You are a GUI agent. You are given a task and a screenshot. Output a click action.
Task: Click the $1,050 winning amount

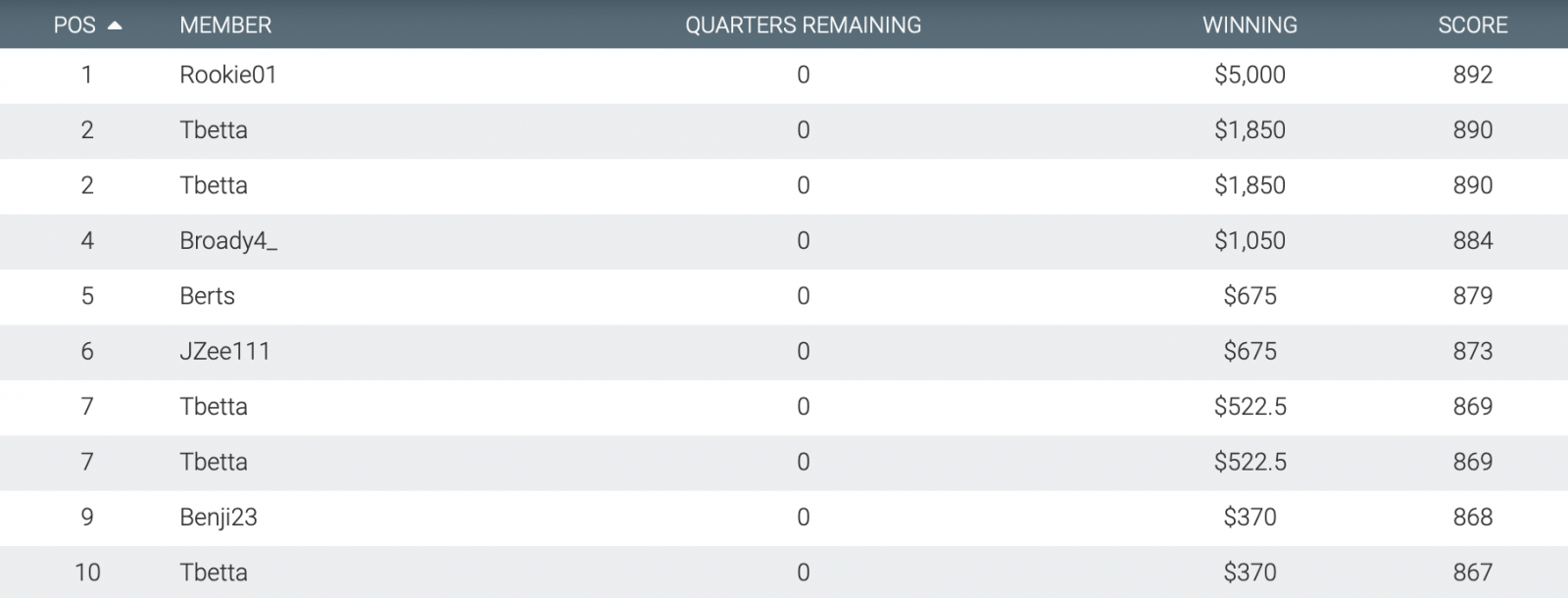(1249, 241)
